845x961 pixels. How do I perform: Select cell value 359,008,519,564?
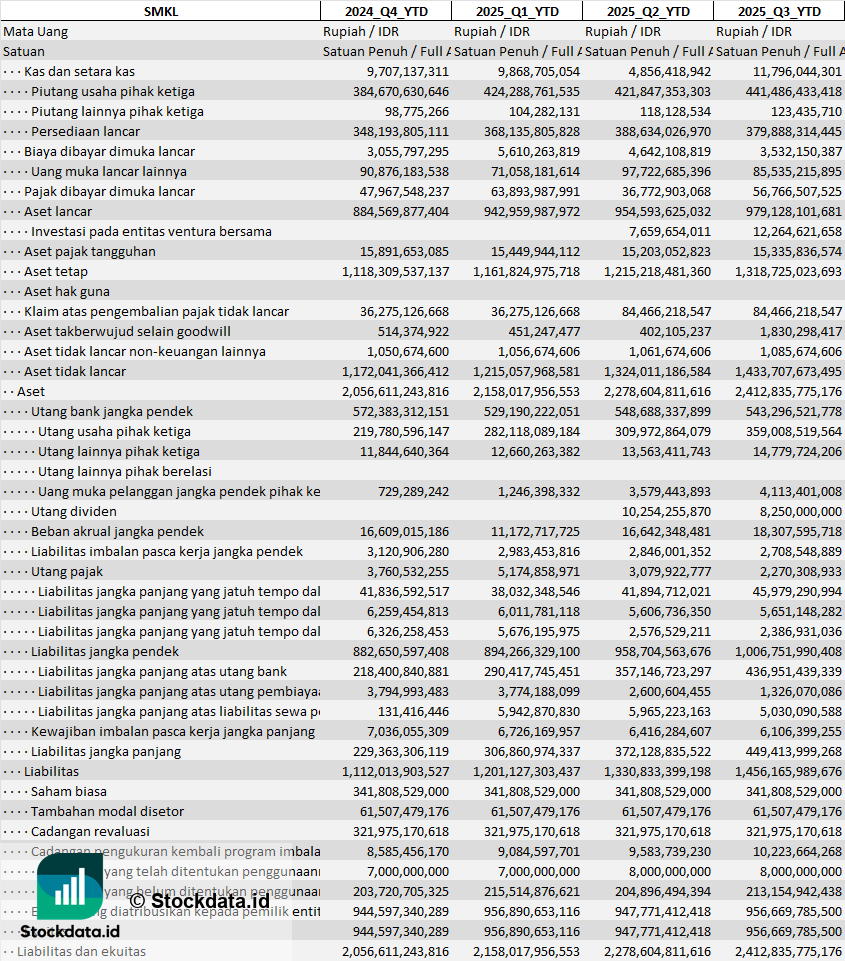794,431
